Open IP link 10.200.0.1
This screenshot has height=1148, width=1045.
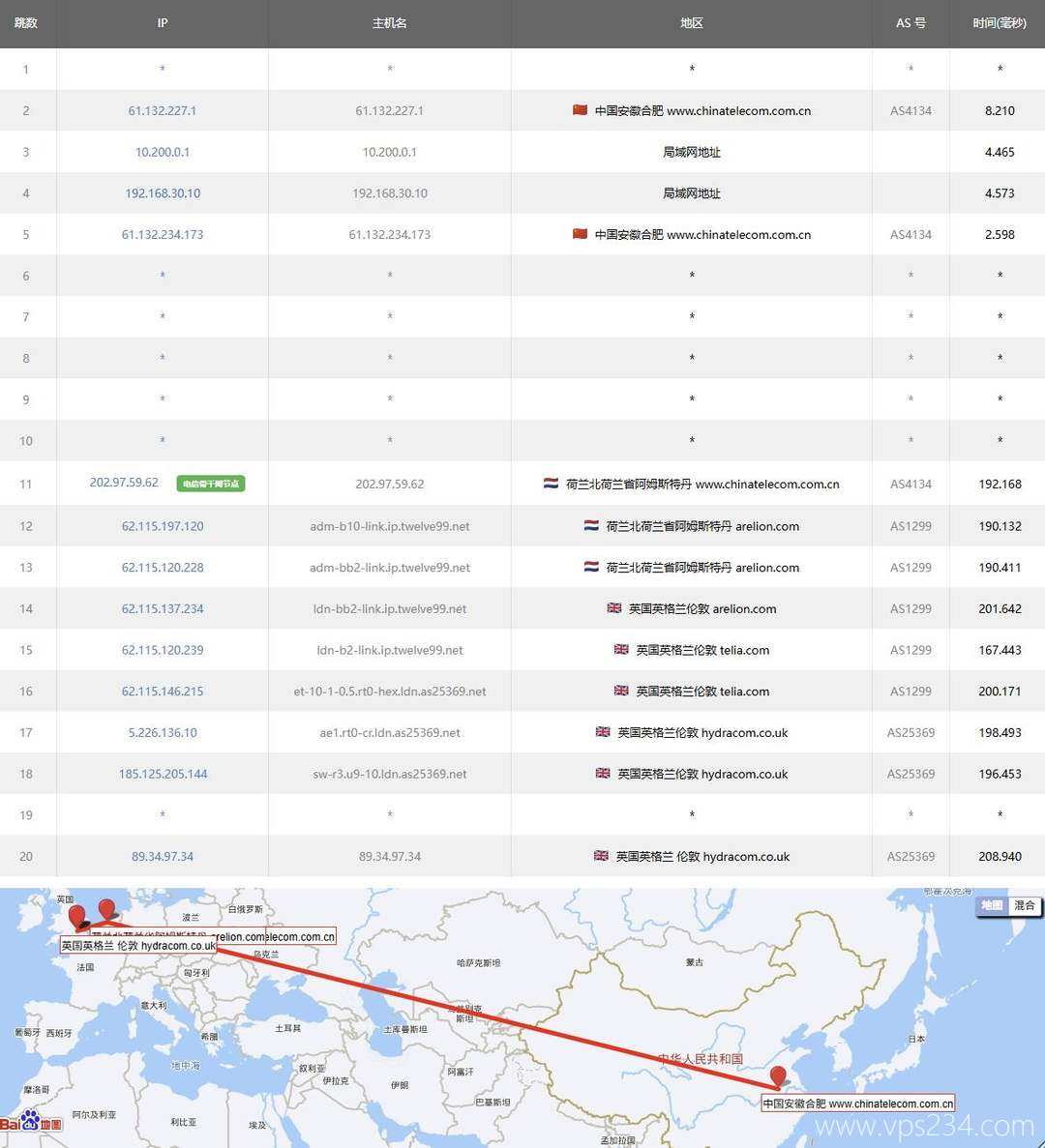coord(162,152)
